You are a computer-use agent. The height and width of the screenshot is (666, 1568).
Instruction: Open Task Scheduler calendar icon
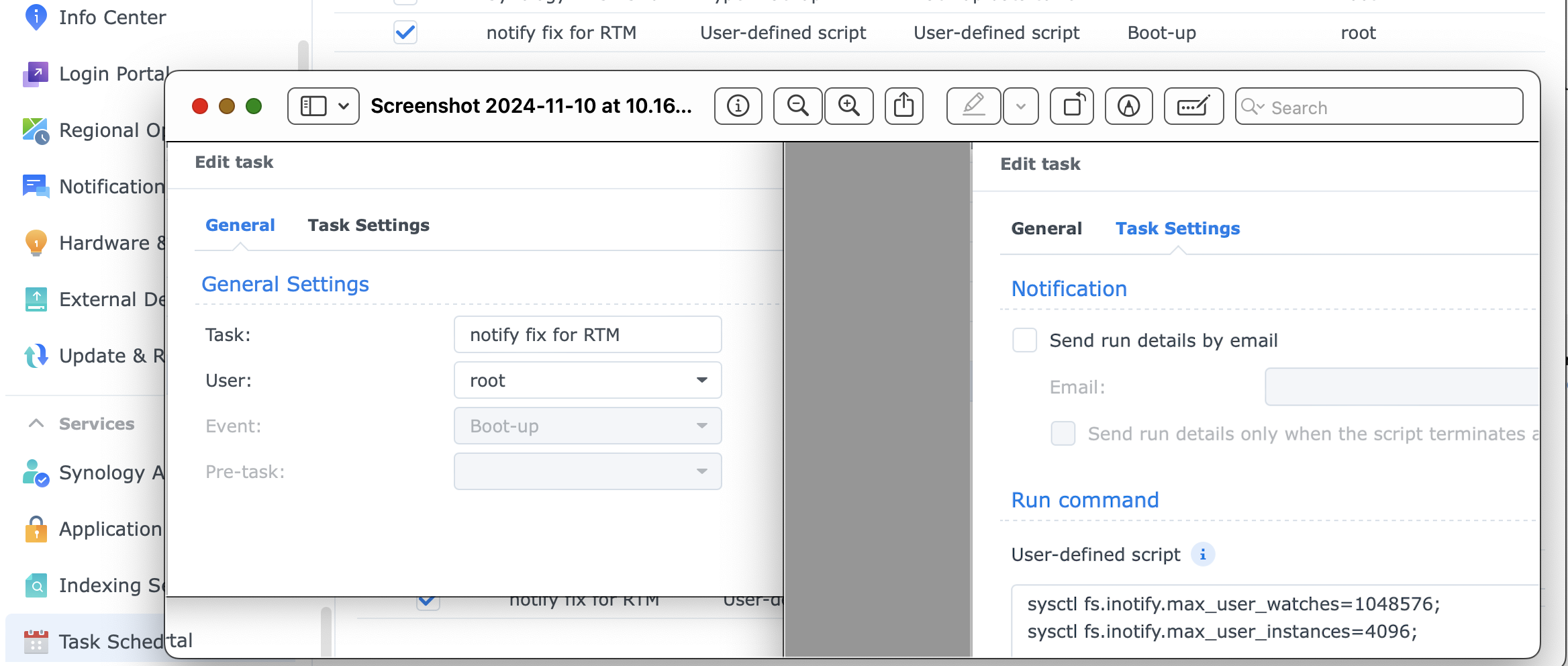click(36, 642)
